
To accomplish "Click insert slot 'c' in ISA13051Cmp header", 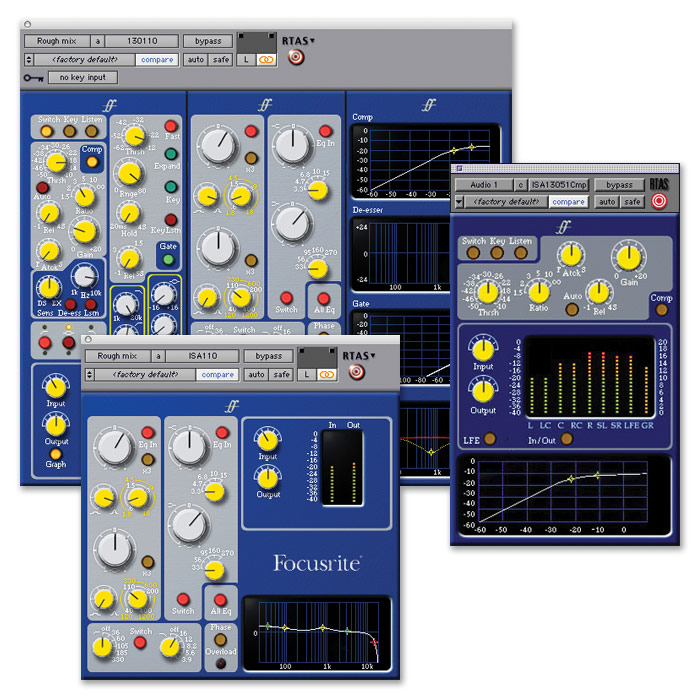I will coord(521,185).
